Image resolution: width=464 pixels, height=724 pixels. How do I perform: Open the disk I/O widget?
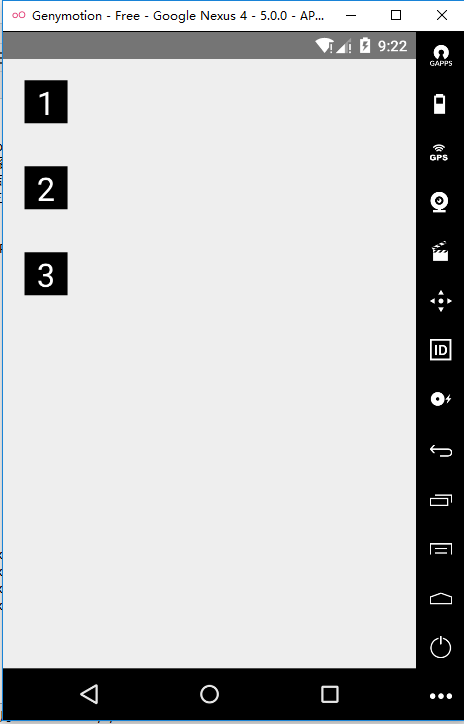[x=440, y=399]
